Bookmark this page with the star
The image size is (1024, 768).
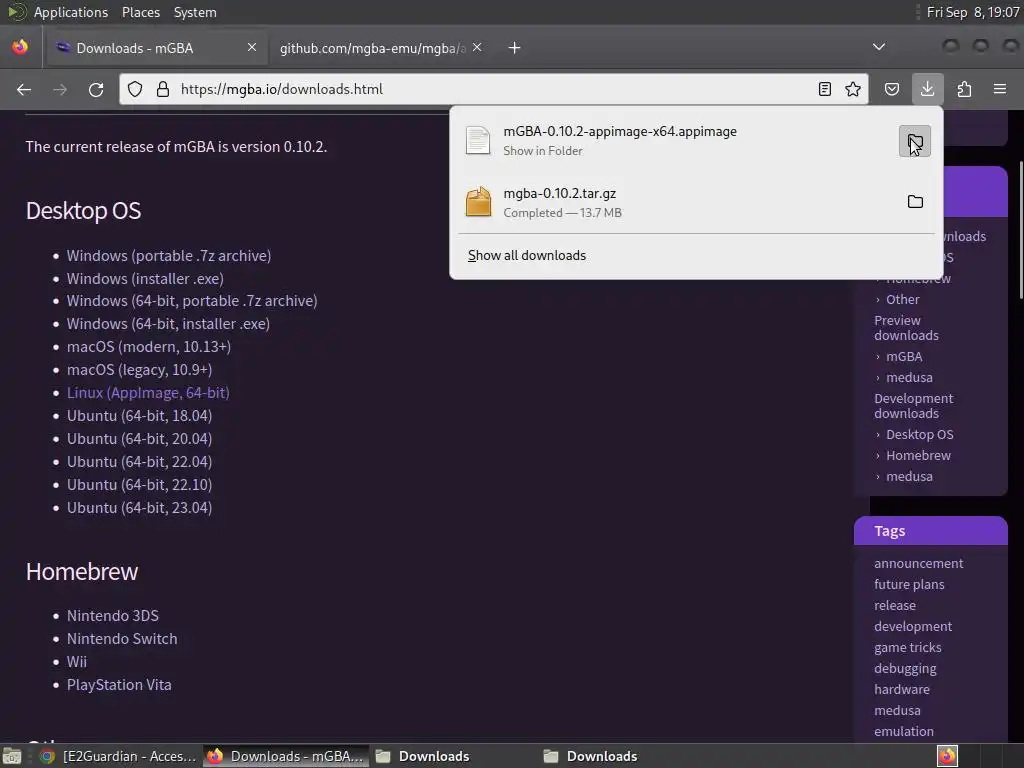click(853, 89)
